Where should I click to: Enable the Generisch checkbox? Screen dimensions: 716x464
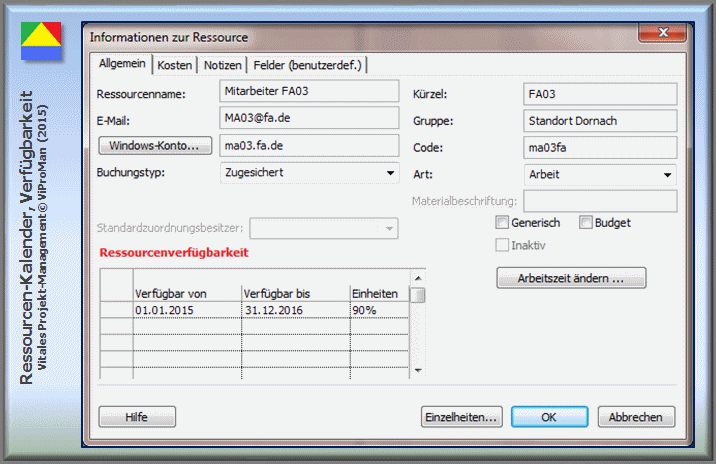[x=503, y=223]
